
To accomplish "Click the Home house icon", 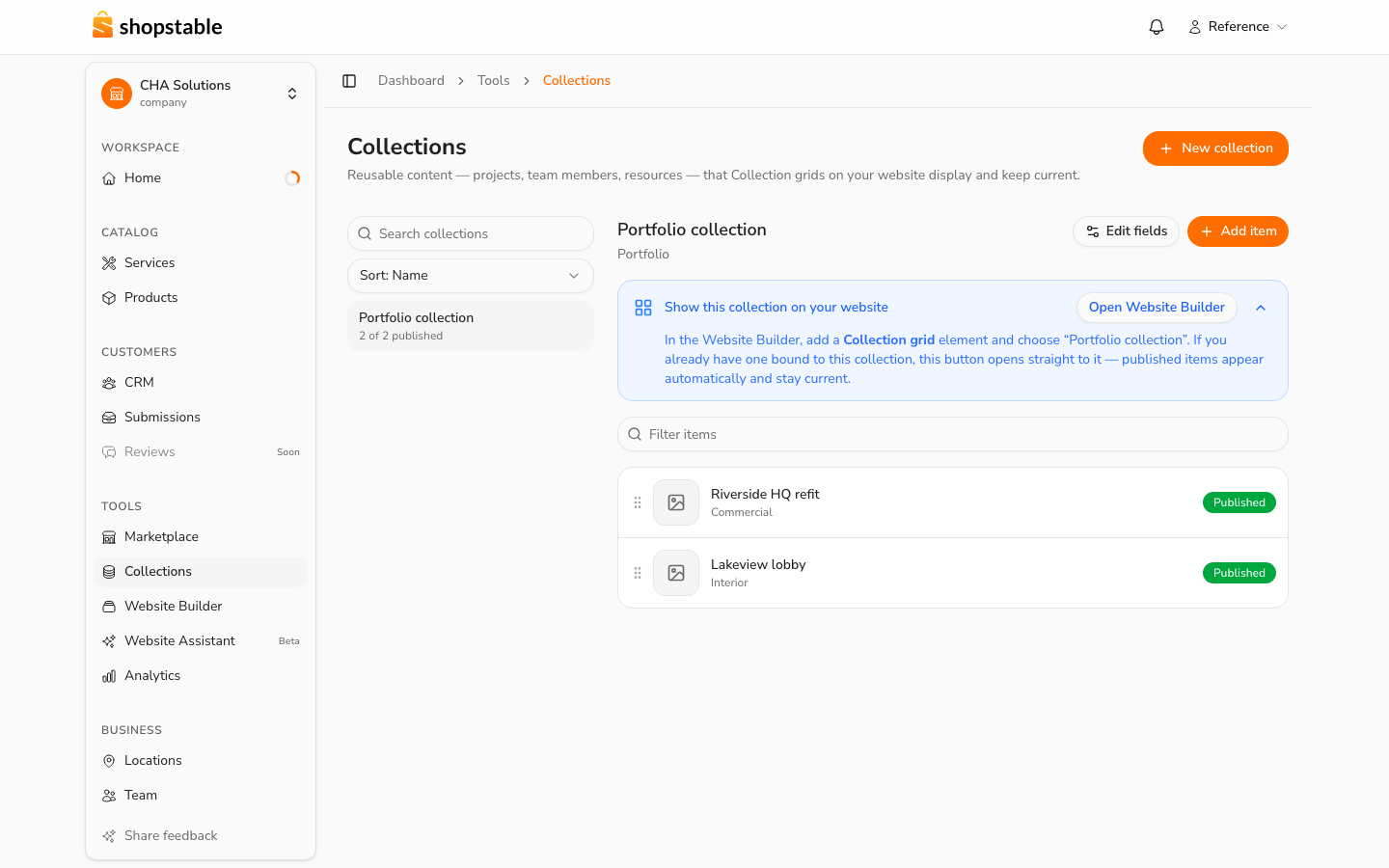I will [109, 178].
